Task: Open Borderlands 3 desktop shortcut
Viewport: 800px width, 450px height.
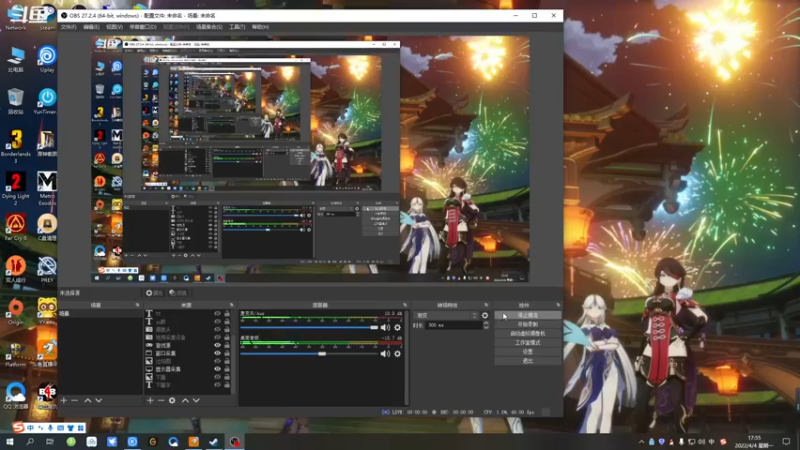Action: [16, 145]
